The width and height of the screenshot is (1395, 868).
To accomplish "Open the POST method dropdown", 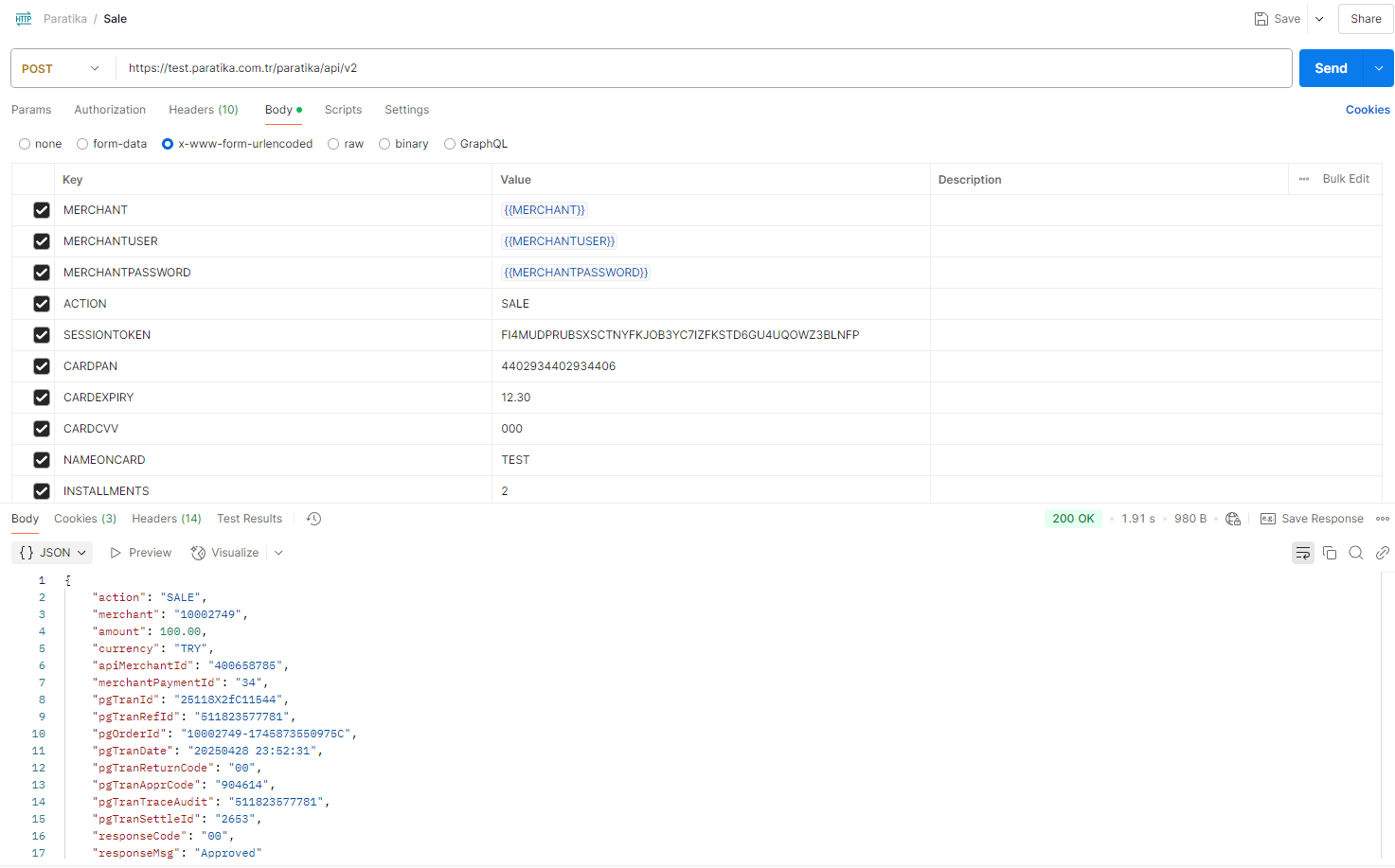I will click(62, 68).
